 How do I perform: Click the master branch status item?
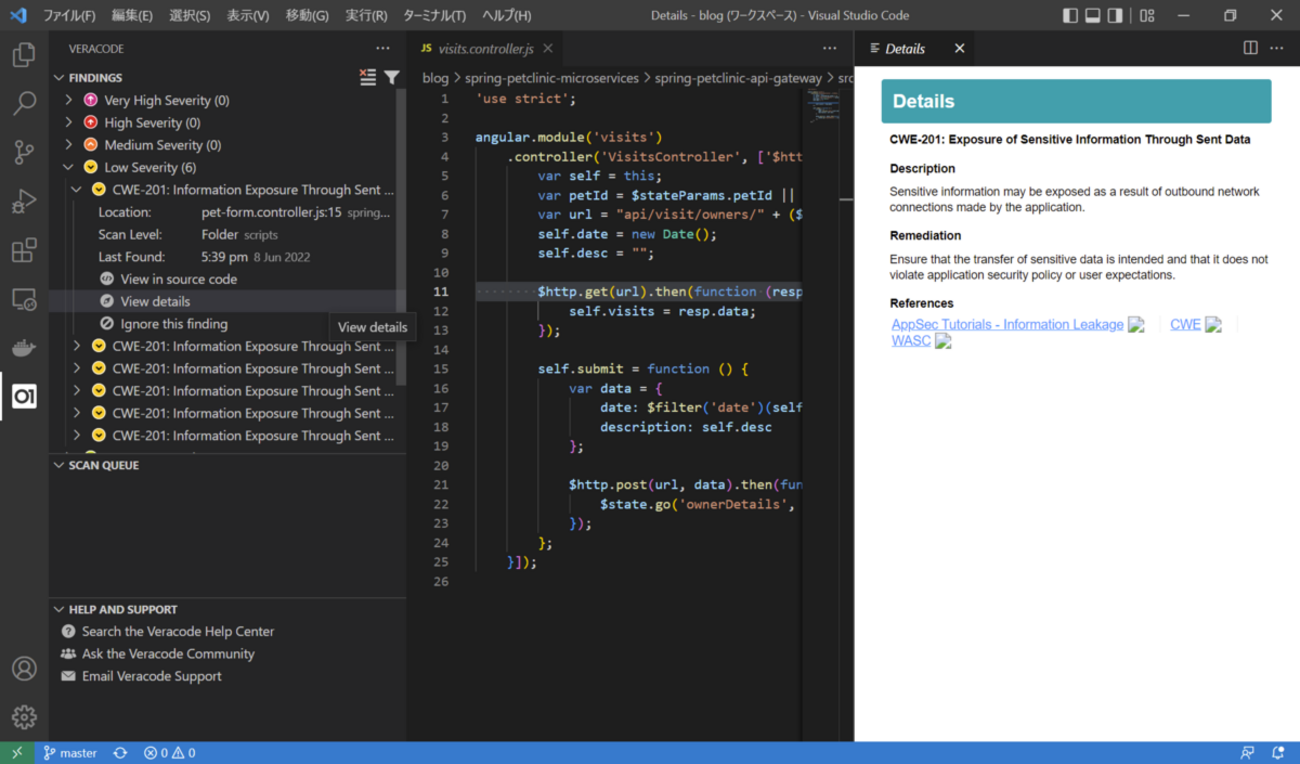point(70,753)
